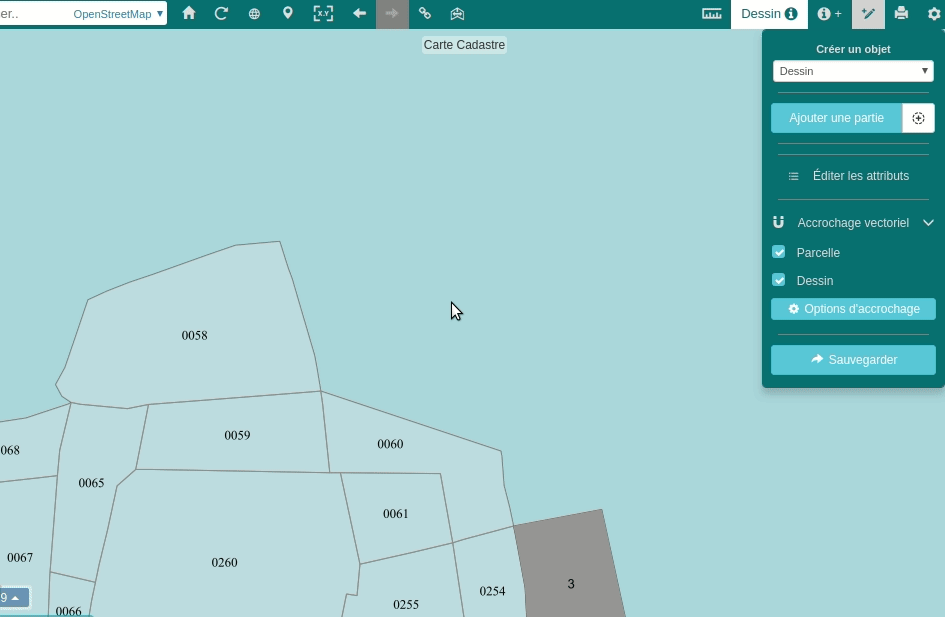Open the measurement ruler tool
945x617 pixels.
click(712, 13)
